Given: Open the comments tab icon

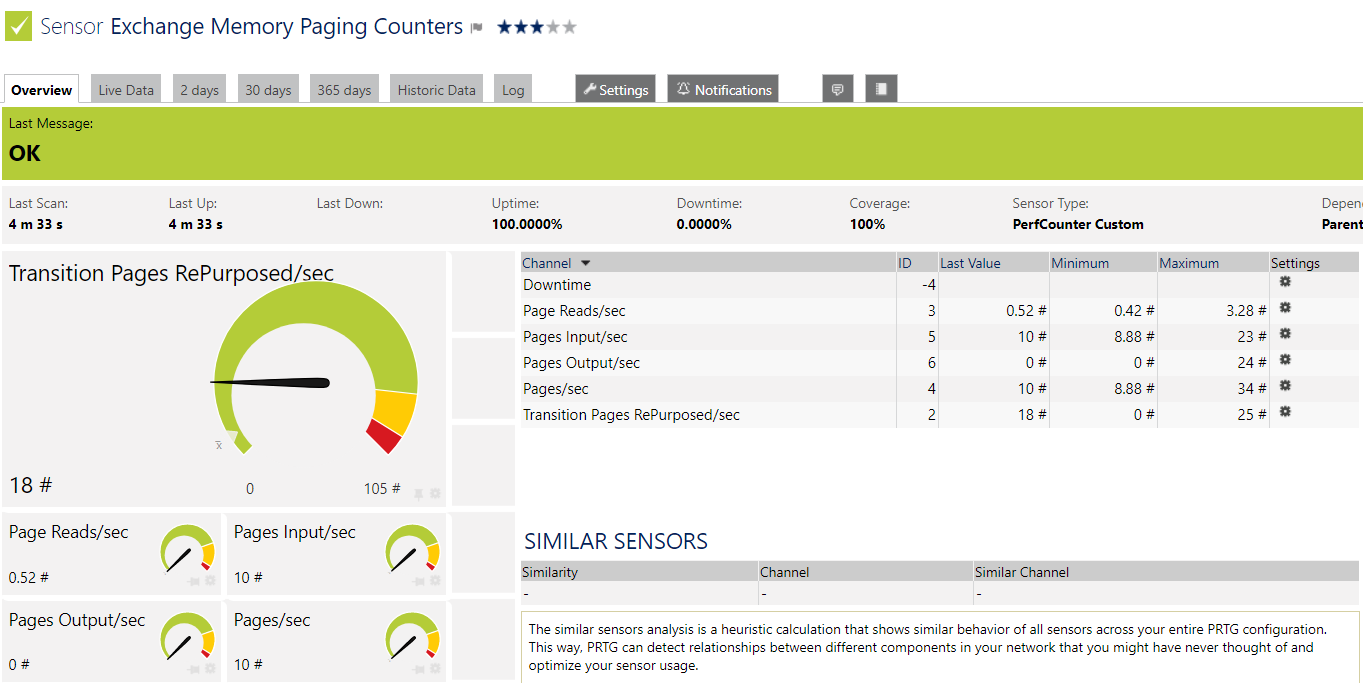Looking at the screenshot, I should (837, 89).
